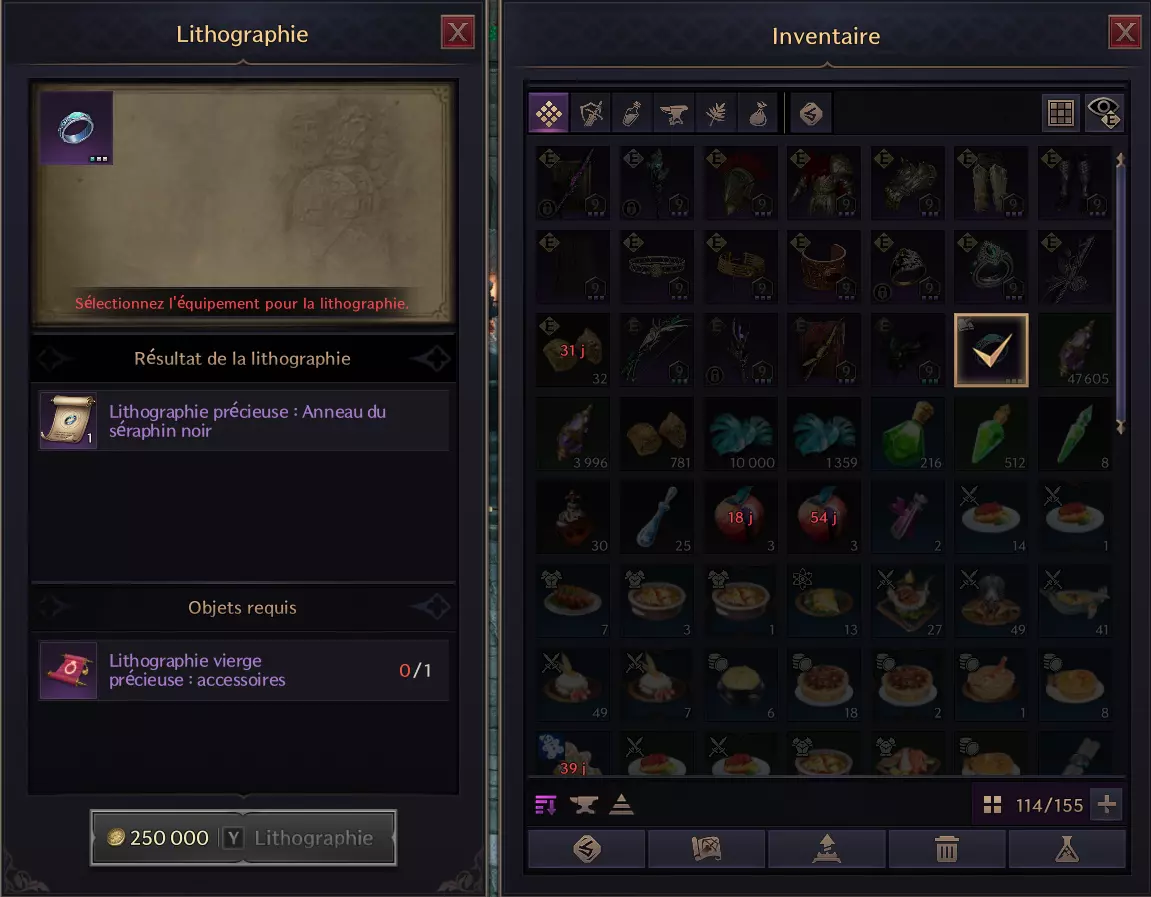The height and width of the screenshot is (897, 1151).
Task: Click the selected ring slot in Lithographie panel
Action: pyautogui.click(x=76, y=128)
